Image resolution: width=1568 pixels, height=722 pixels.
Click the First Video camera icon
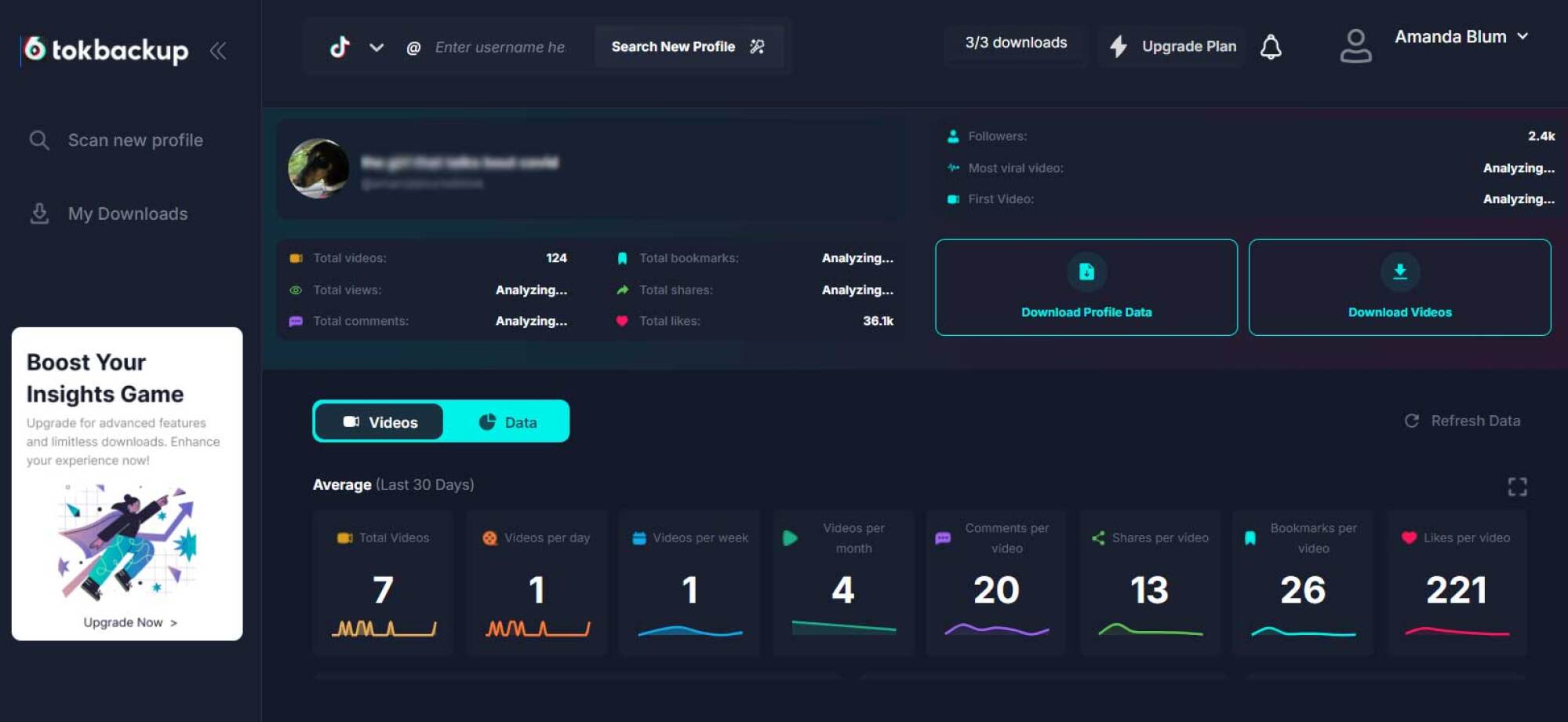[x=953, y=199]
